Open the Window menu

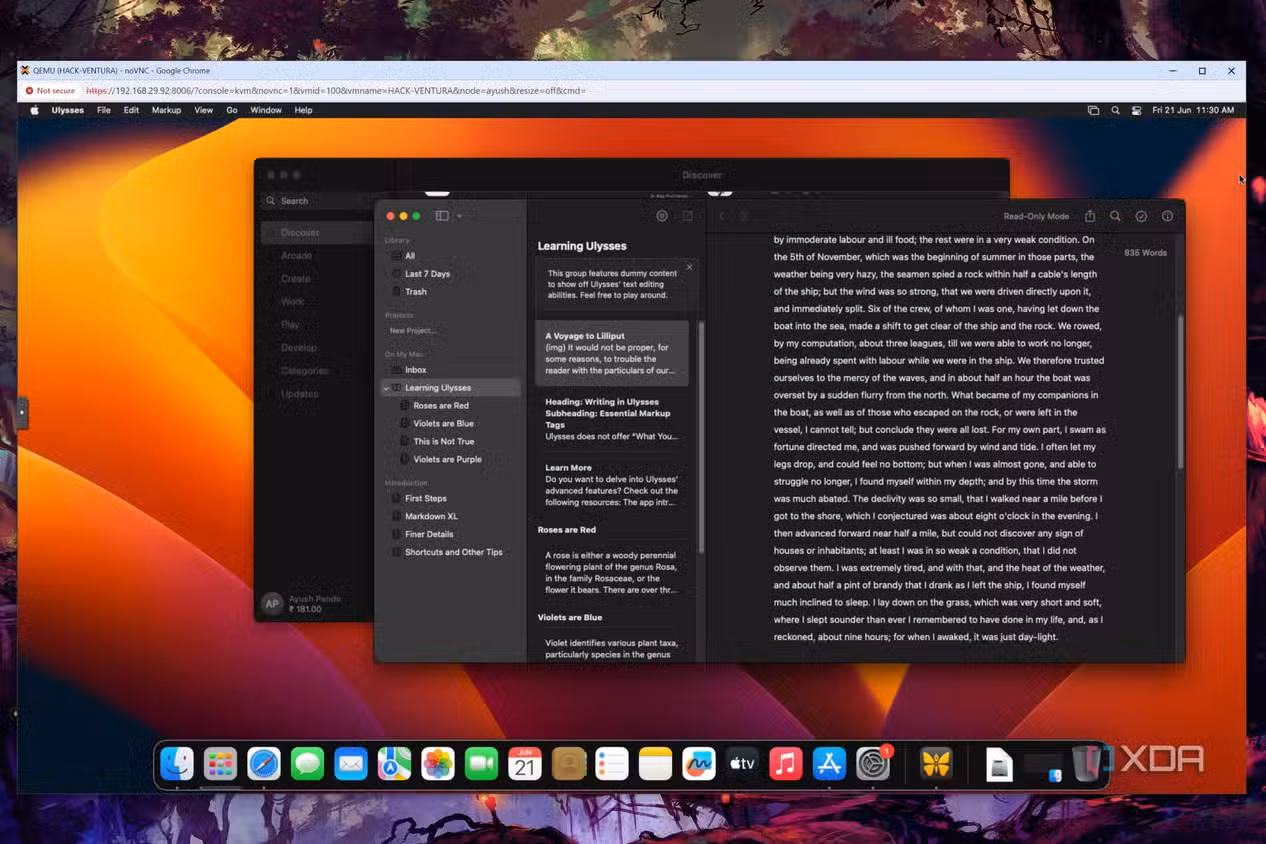(x=266, y=110)
